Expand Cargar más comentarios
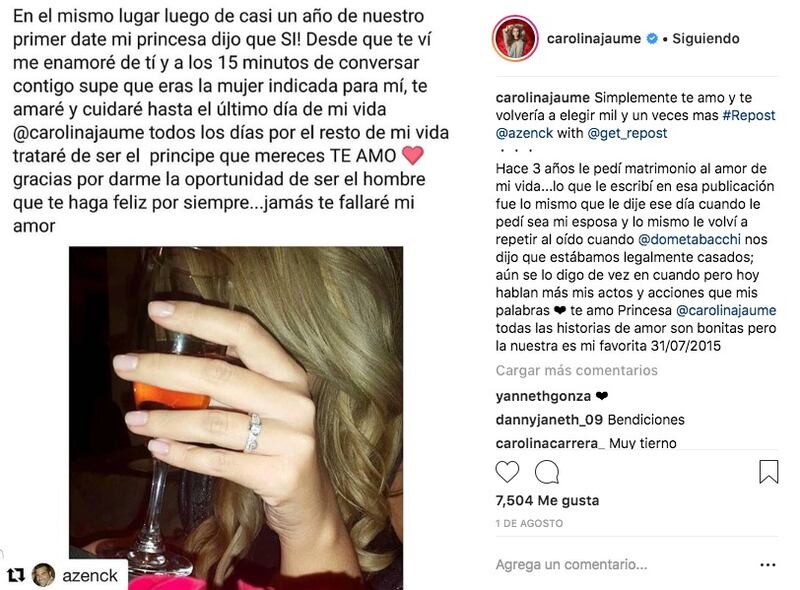The image size is (800, 590). 577,370
